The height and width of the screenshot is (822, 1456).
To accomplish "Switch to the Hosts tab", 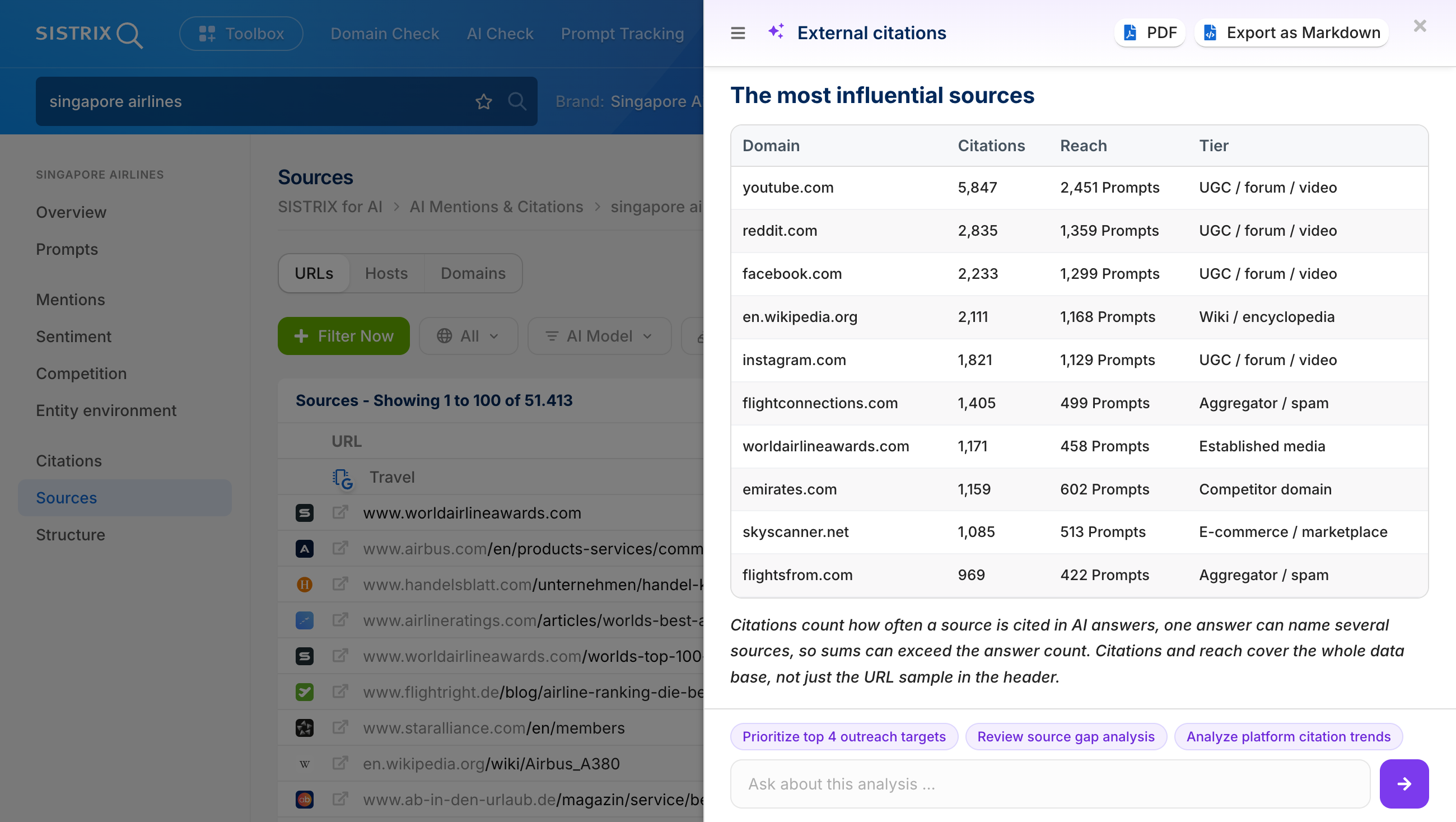I will click(386, 273).
